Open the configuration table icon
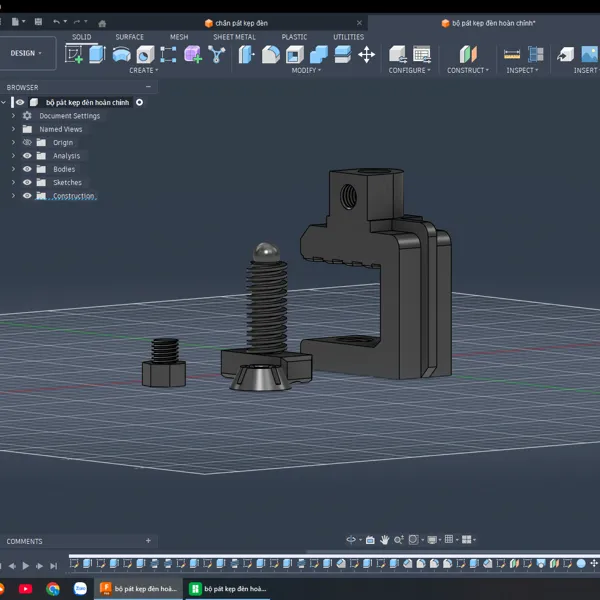 click(x=422, y=54)
